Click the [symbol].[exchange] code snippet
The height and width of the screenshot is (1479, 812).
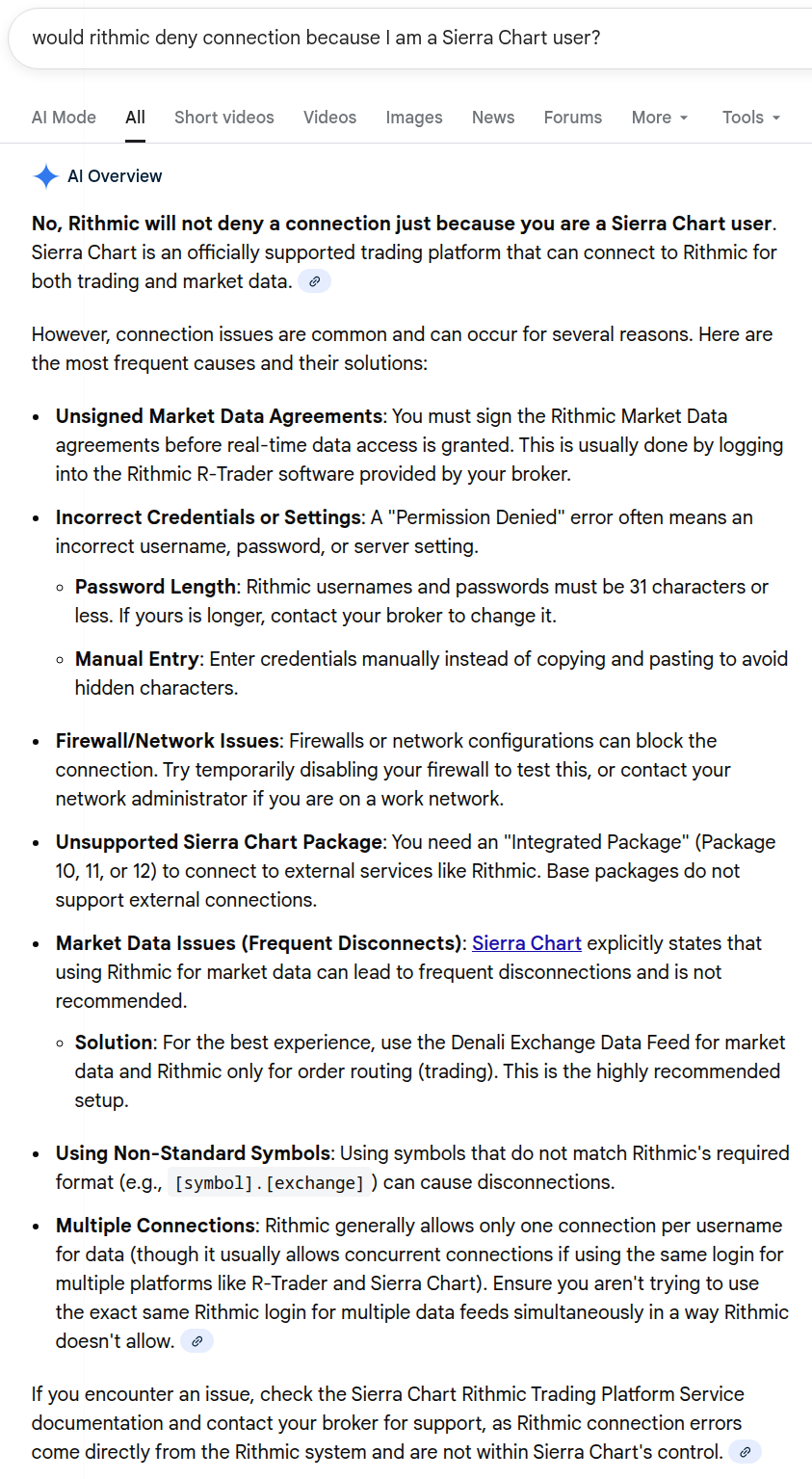270,1183
